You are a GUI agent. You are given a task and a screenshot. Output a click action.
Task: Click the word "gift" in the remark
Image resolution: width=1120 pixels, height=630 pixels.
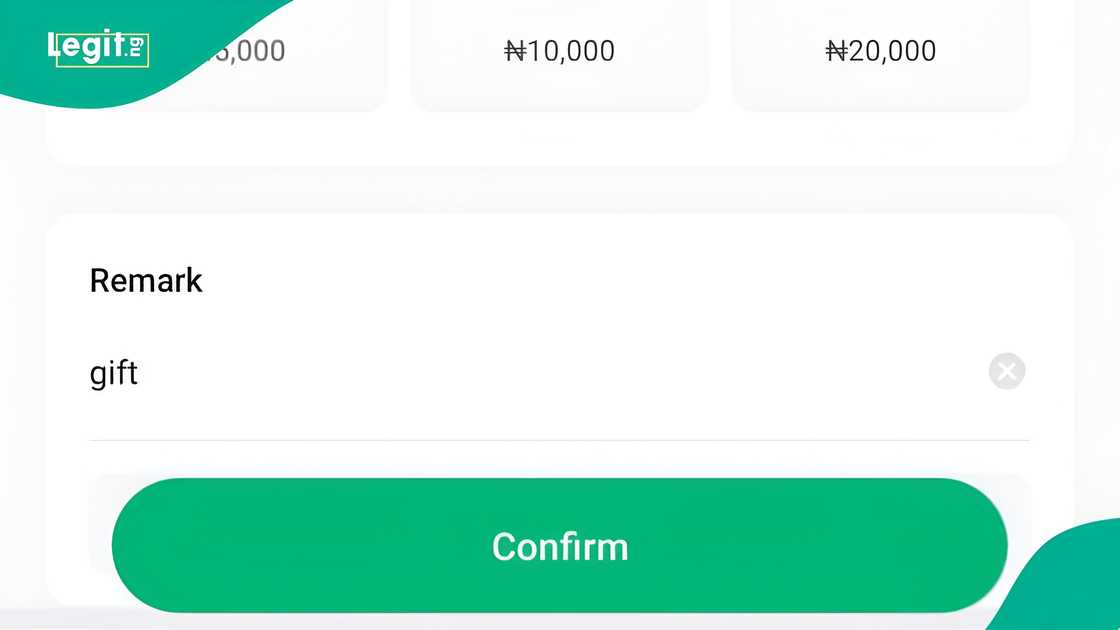[x=114, y=373]
